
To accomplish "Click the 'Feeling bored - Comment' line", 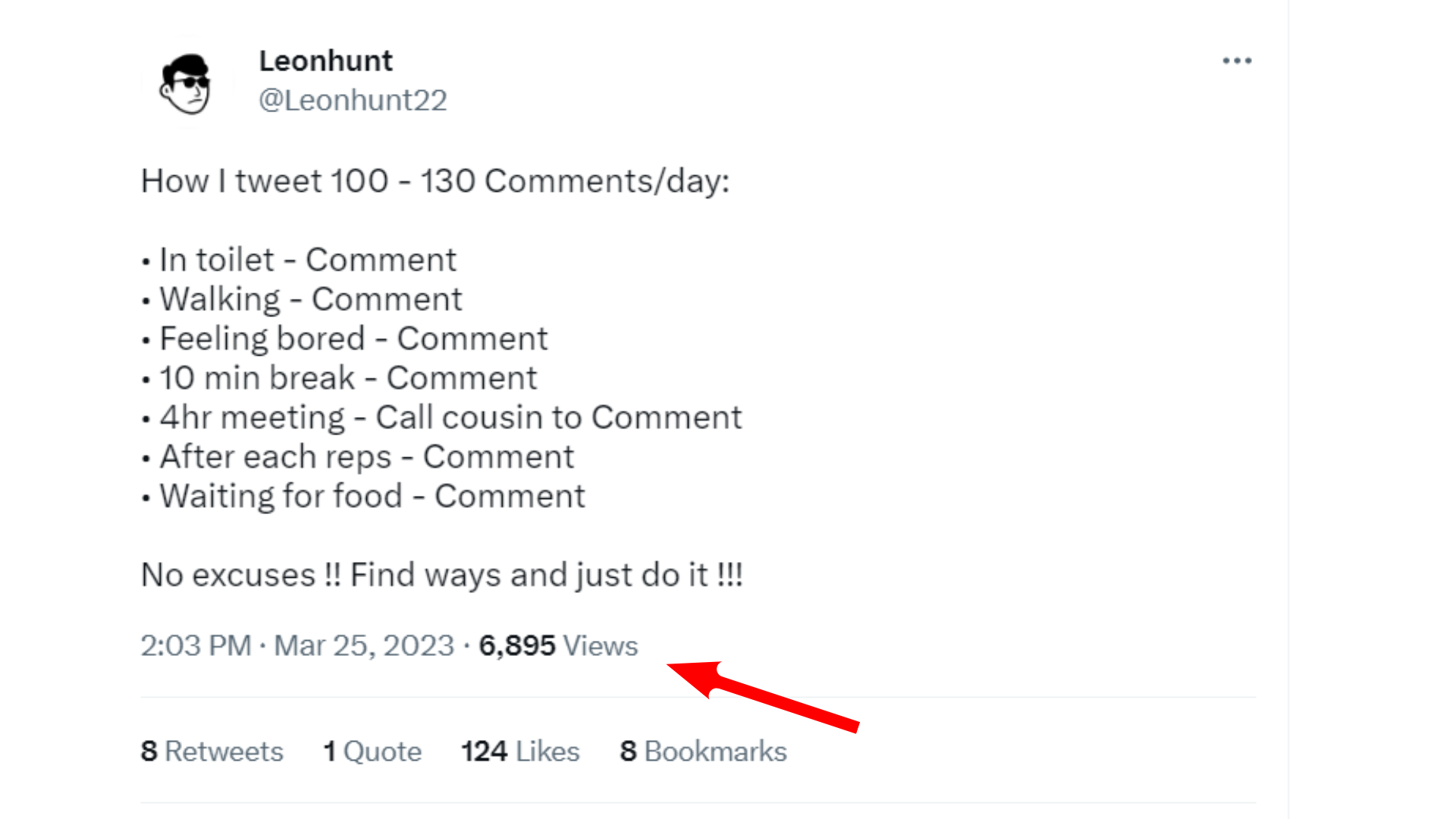I will (x=344, y=338).
